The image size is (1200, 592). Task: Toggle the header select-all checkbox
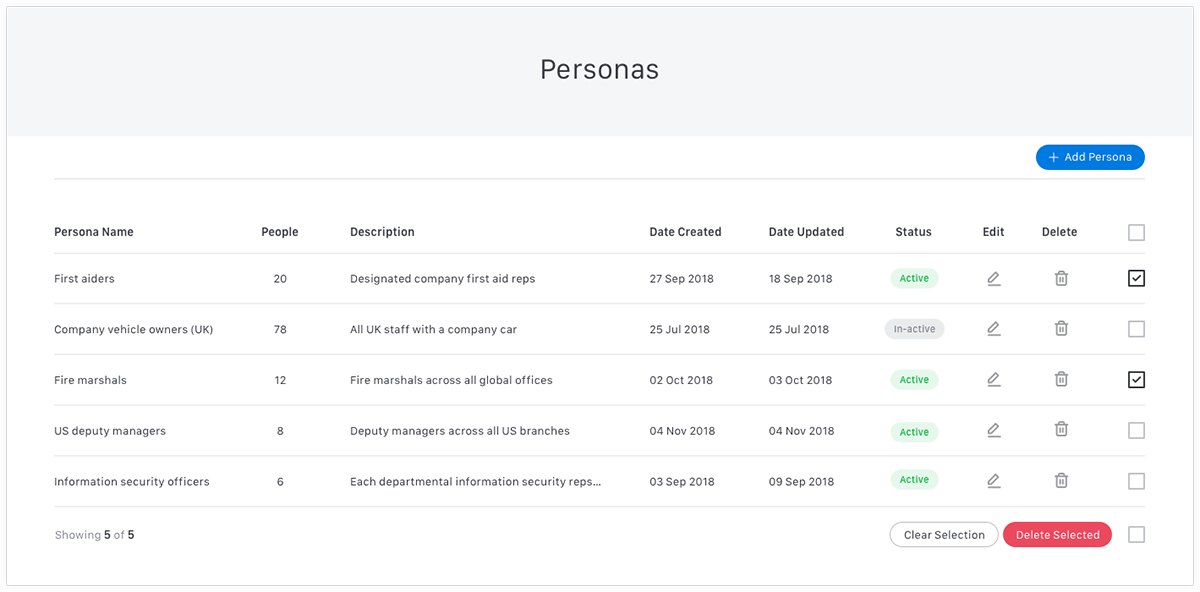point(1136,233)
